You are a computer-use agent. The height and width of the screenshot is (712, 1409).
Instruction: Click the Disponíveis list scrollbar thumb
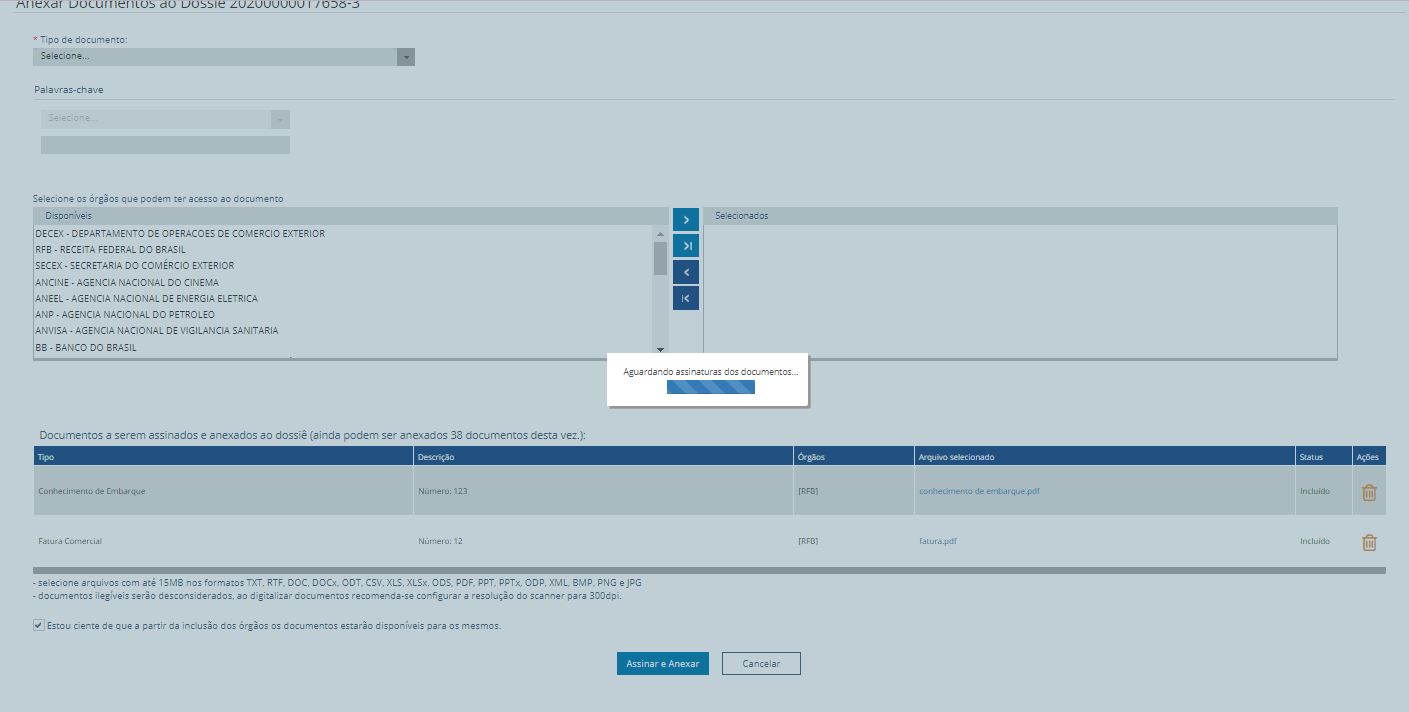(660, 258)
